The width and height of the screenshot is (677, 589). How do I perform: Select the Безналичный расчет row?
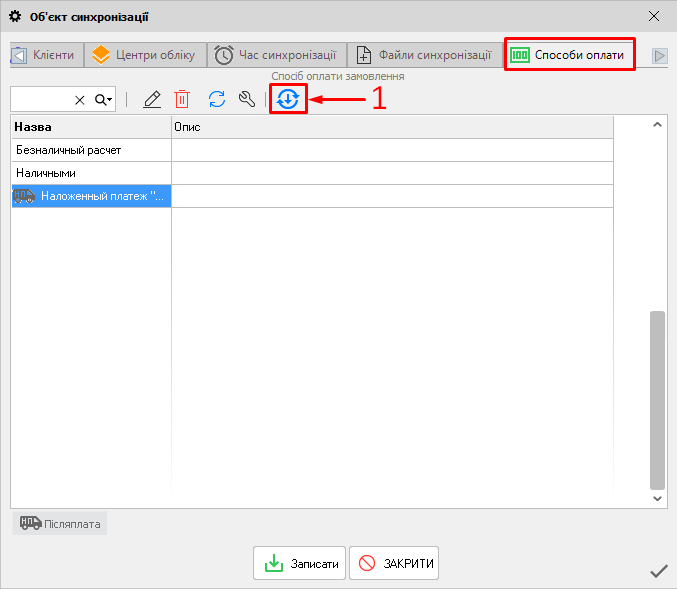click(91, 150)
